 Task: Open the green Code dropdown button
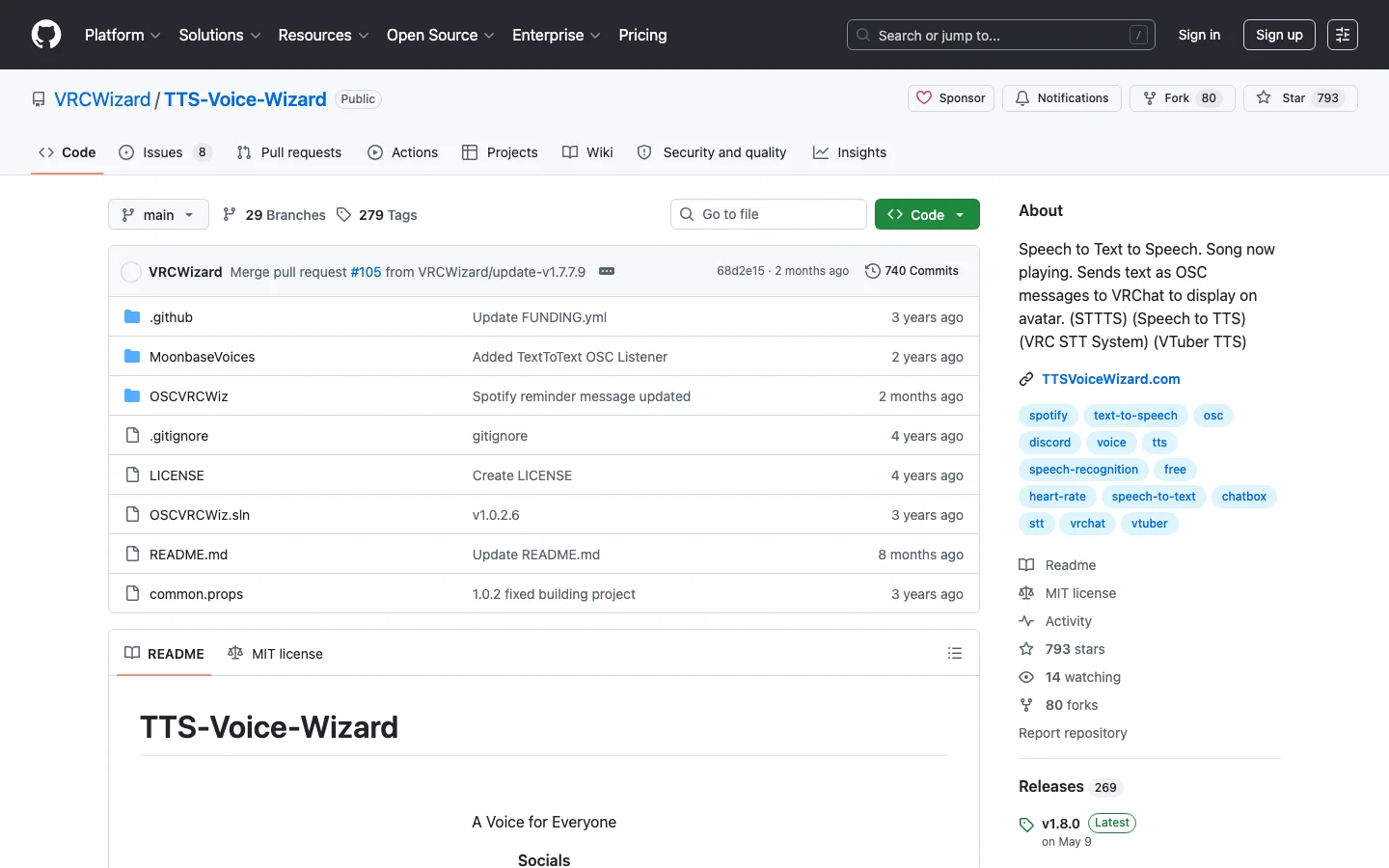(927, 214)
